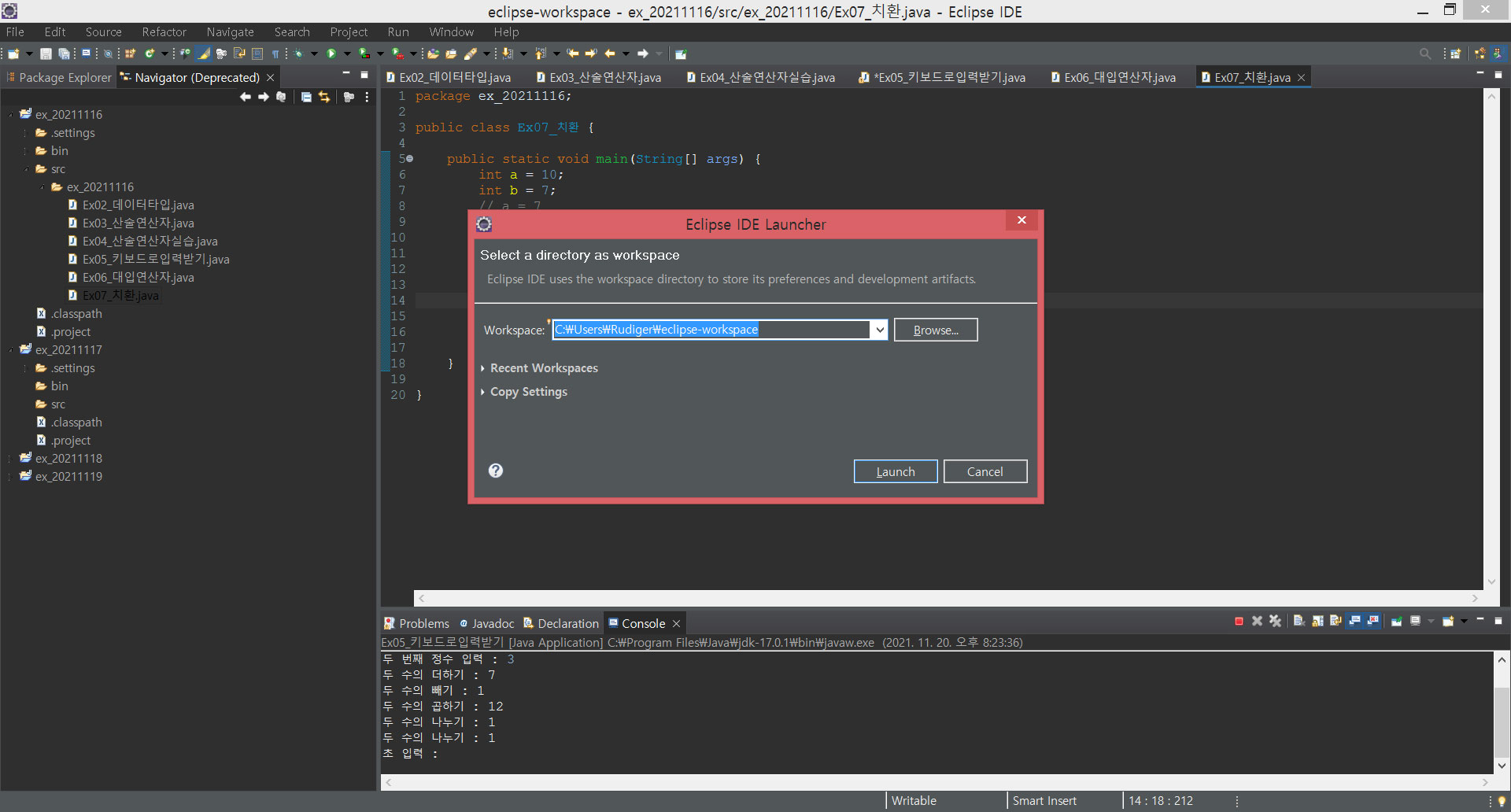The height and width of the screenshot is (812, 1511).
Task: Click the Run External Tools icon
Action: tap(398, 54)
